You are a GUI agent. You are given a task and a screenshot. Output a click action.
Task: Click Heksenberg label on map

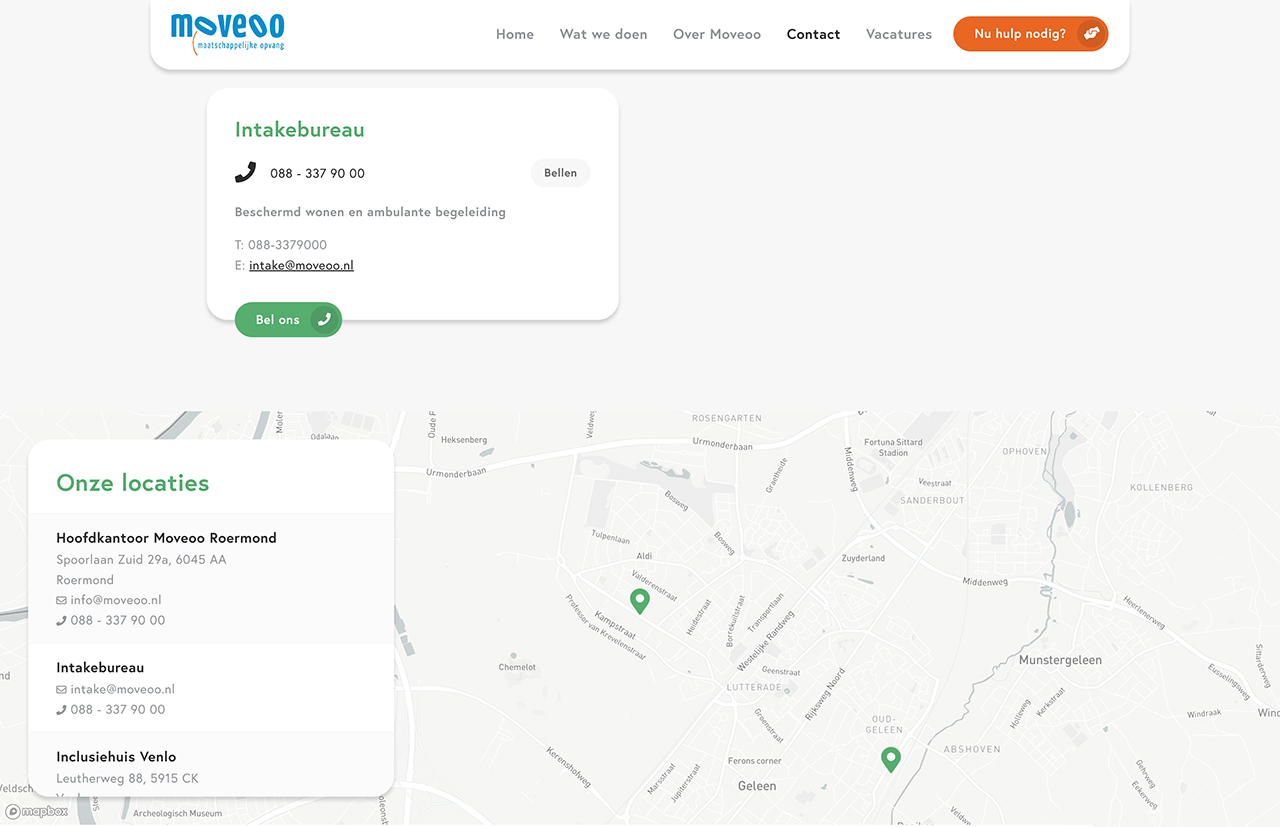[x=464, y=440]
